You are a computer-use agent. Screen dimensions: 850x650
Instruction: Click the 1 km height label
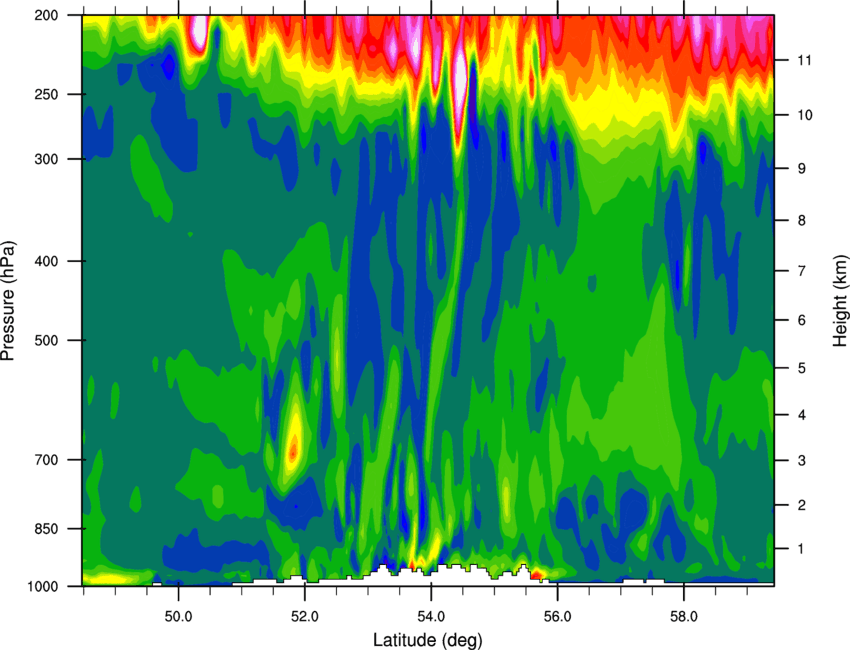pos(801,549)
